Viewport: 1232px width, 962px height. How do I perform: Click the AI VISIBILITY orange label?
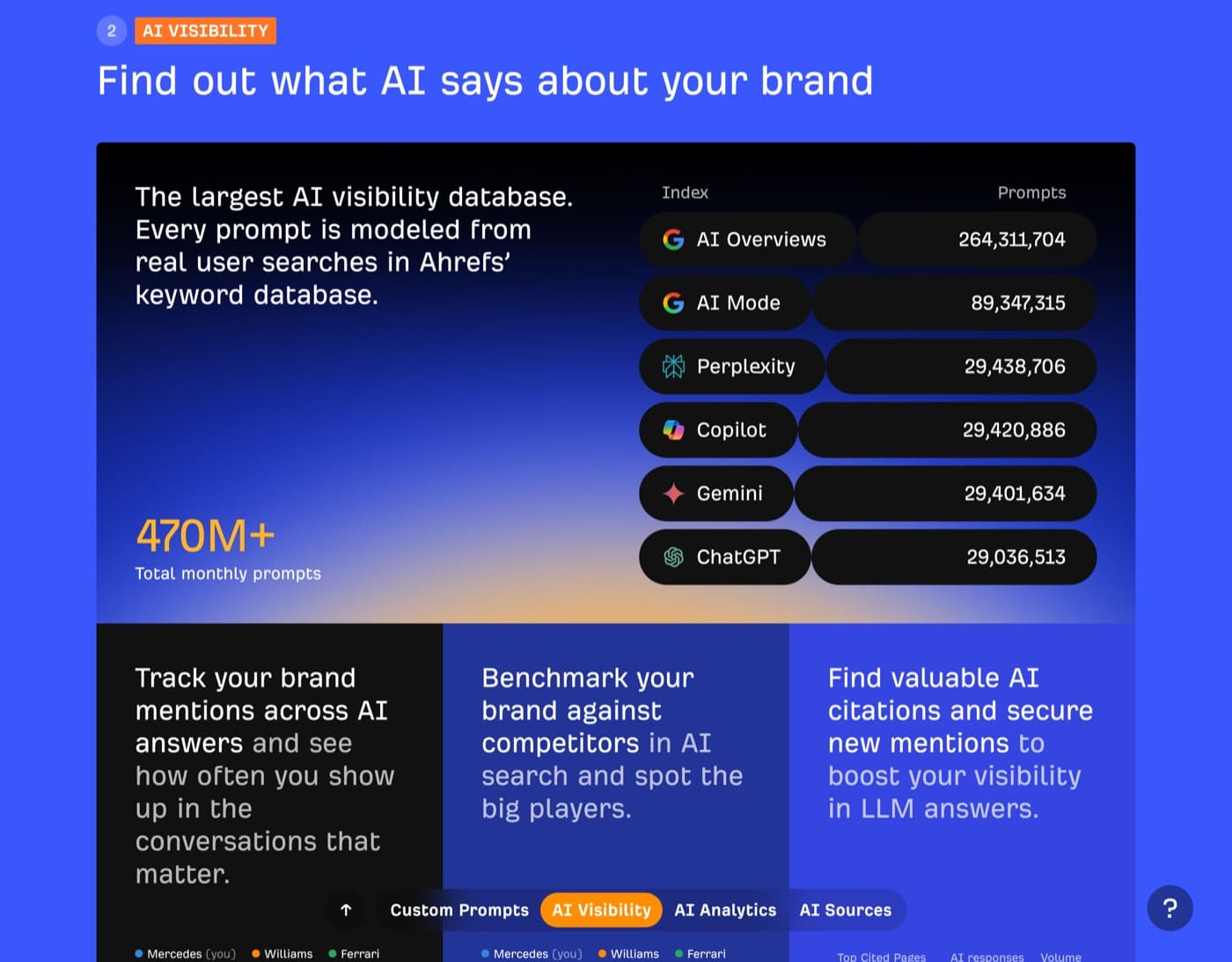[205, 31]
